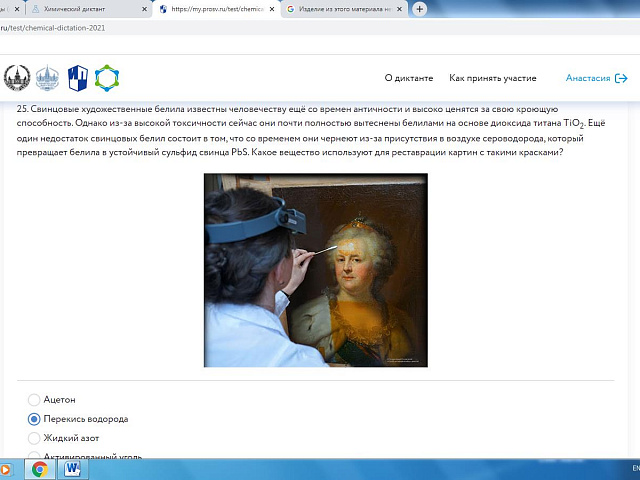The image size is (640, 480).
Task: Open a new browser tab with plus button
Action: pos(419,9)
